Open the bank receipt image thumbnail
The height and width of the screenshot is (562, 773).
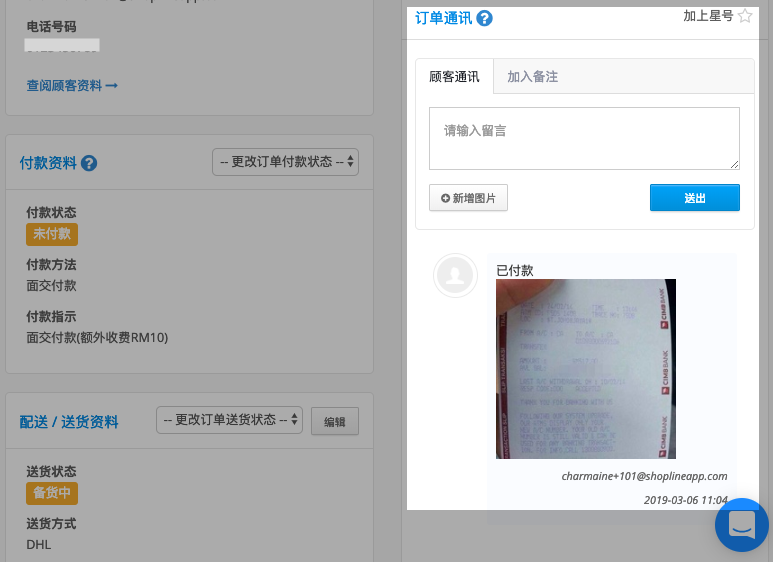click(586, 369)
